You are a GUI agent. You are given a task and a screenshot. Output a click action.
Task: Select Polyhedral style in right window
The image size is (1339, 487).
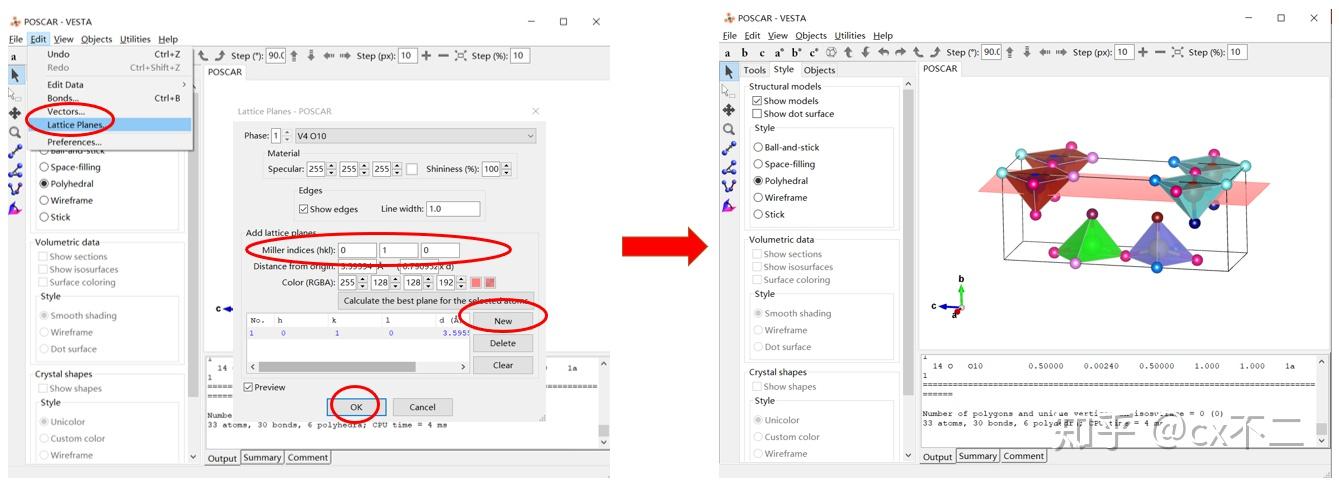pyautogui.click(x=758, y=181)
